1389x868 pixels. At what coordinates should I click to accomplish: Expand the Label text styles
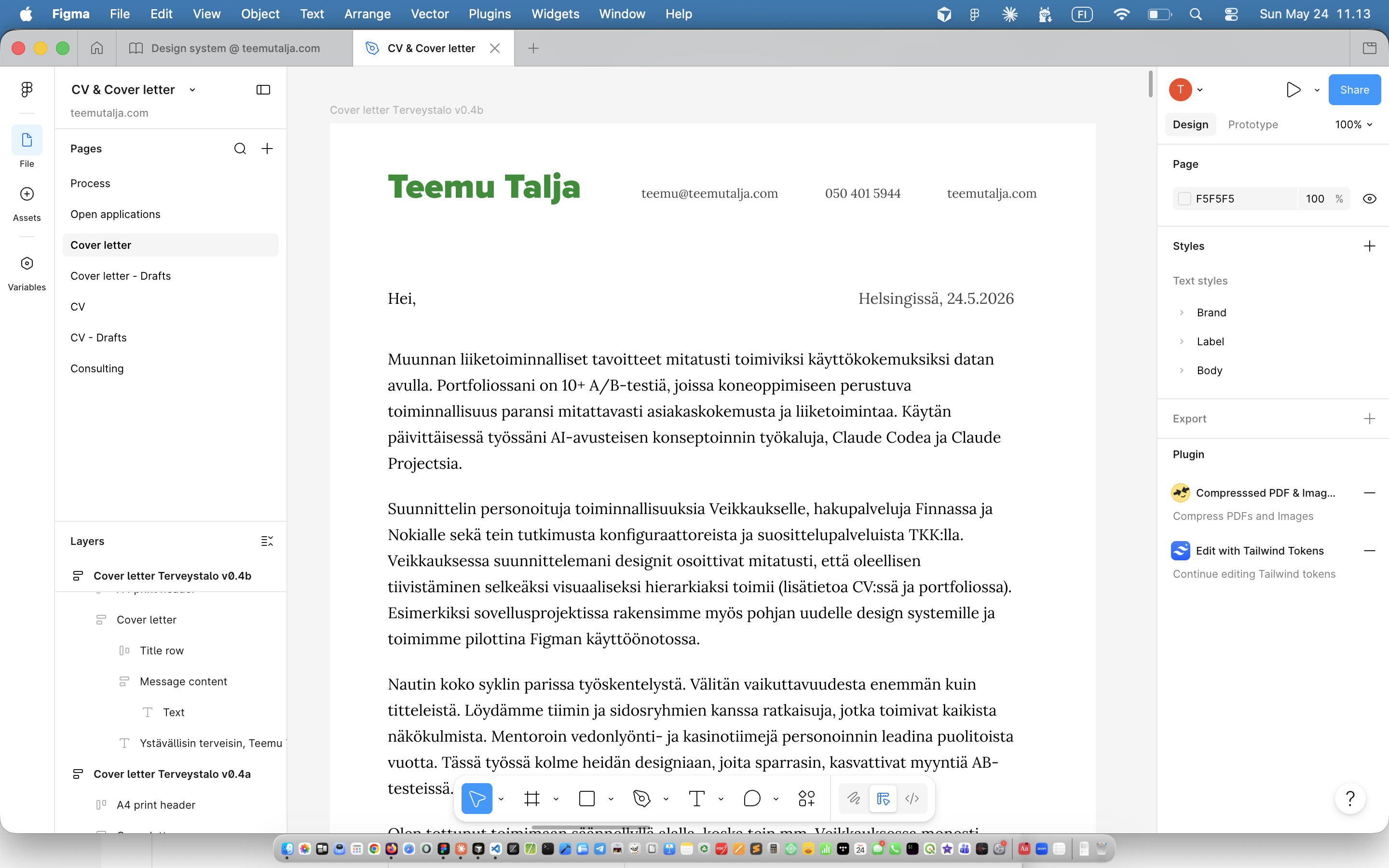(x=1182, y=341)
